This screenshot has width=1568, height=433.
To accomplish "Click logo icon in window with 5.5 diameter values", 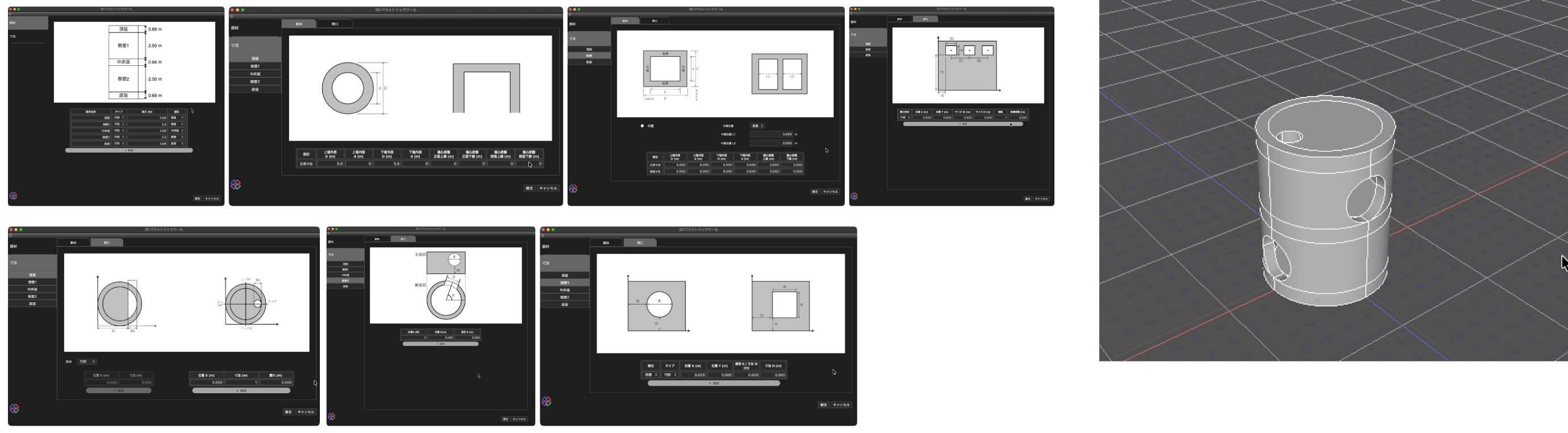I will [x=236, y=185].
